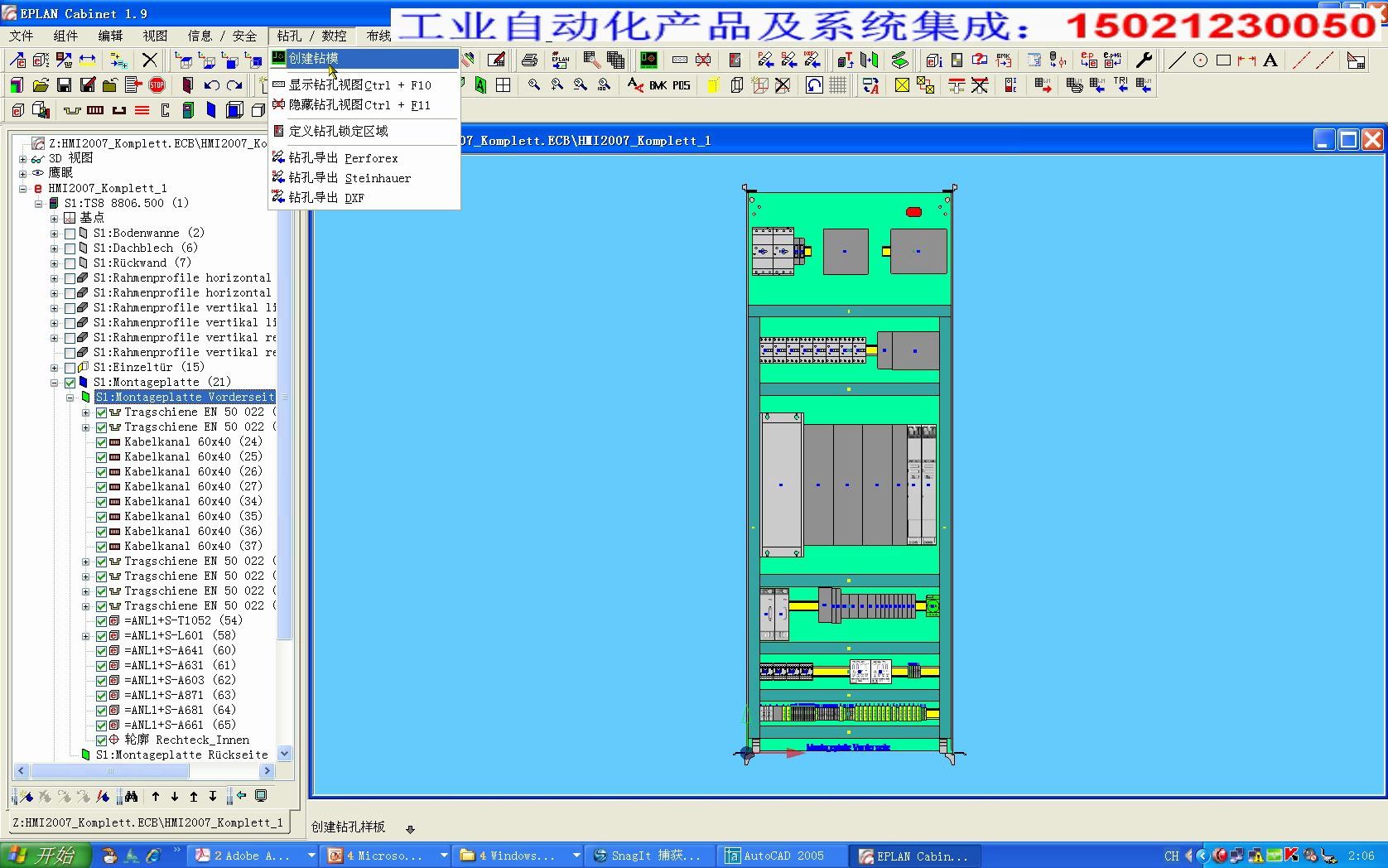This screenshot has height=868, width=1388.
Task: Select 创建钻模 menu entry
Action: tap(364, 59)
